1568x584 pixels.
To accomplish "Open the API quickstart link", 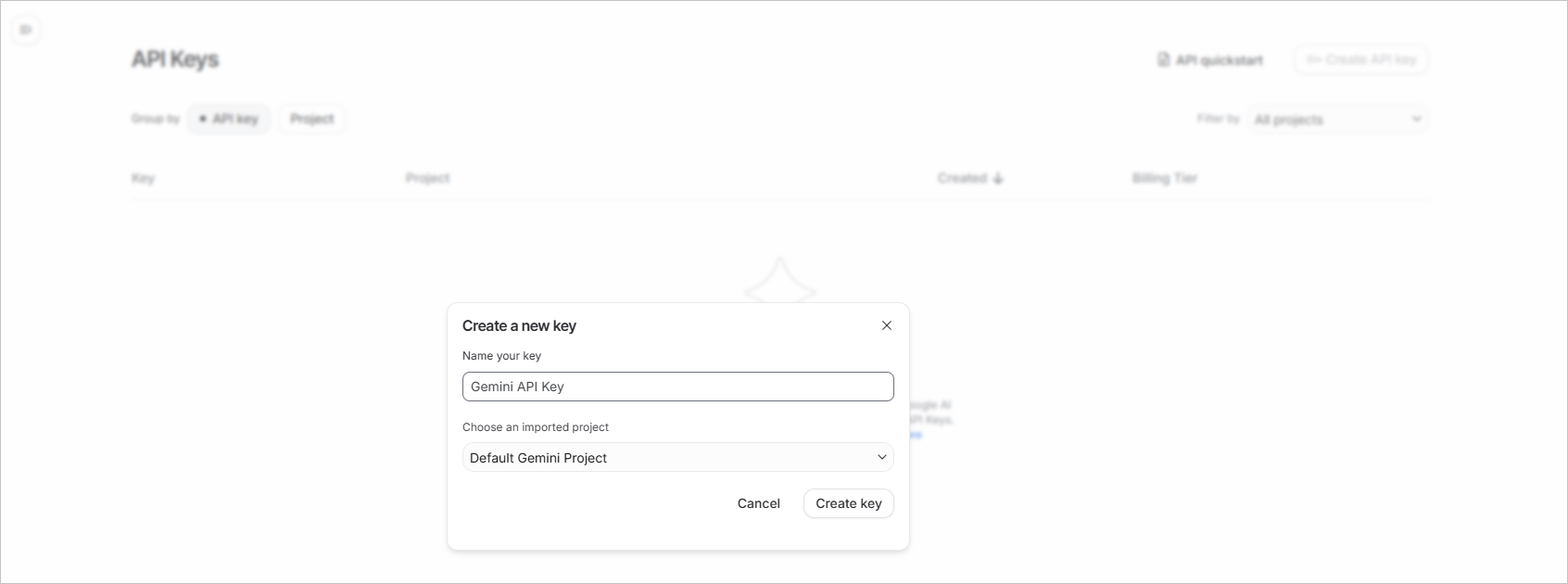I will point(1210,59).
